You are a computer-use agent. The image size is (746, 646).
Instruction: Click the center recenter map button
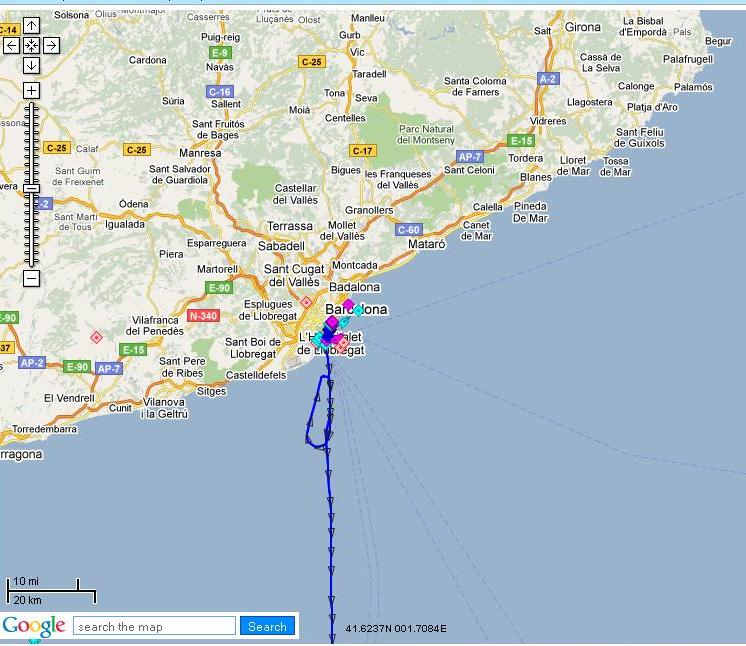tap(31, 46)
